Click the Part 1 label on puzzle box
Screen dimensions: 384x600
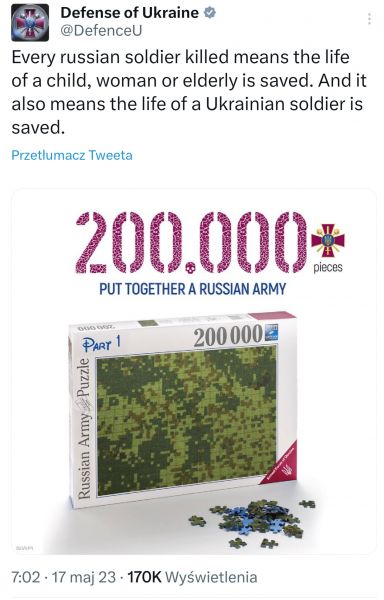pos(102,343)
